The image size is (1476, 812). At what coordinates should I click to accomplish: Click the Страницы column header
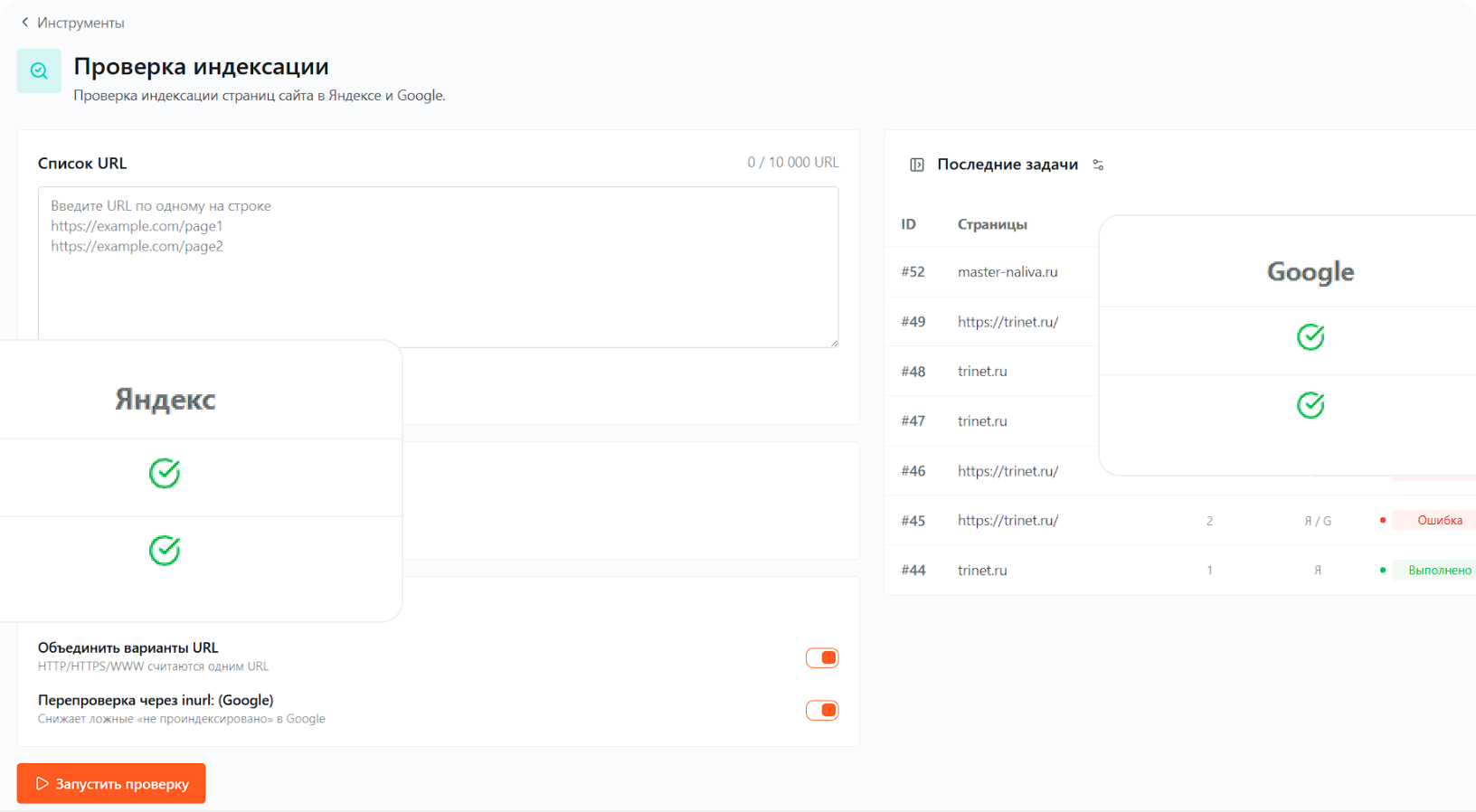(992, 224)
